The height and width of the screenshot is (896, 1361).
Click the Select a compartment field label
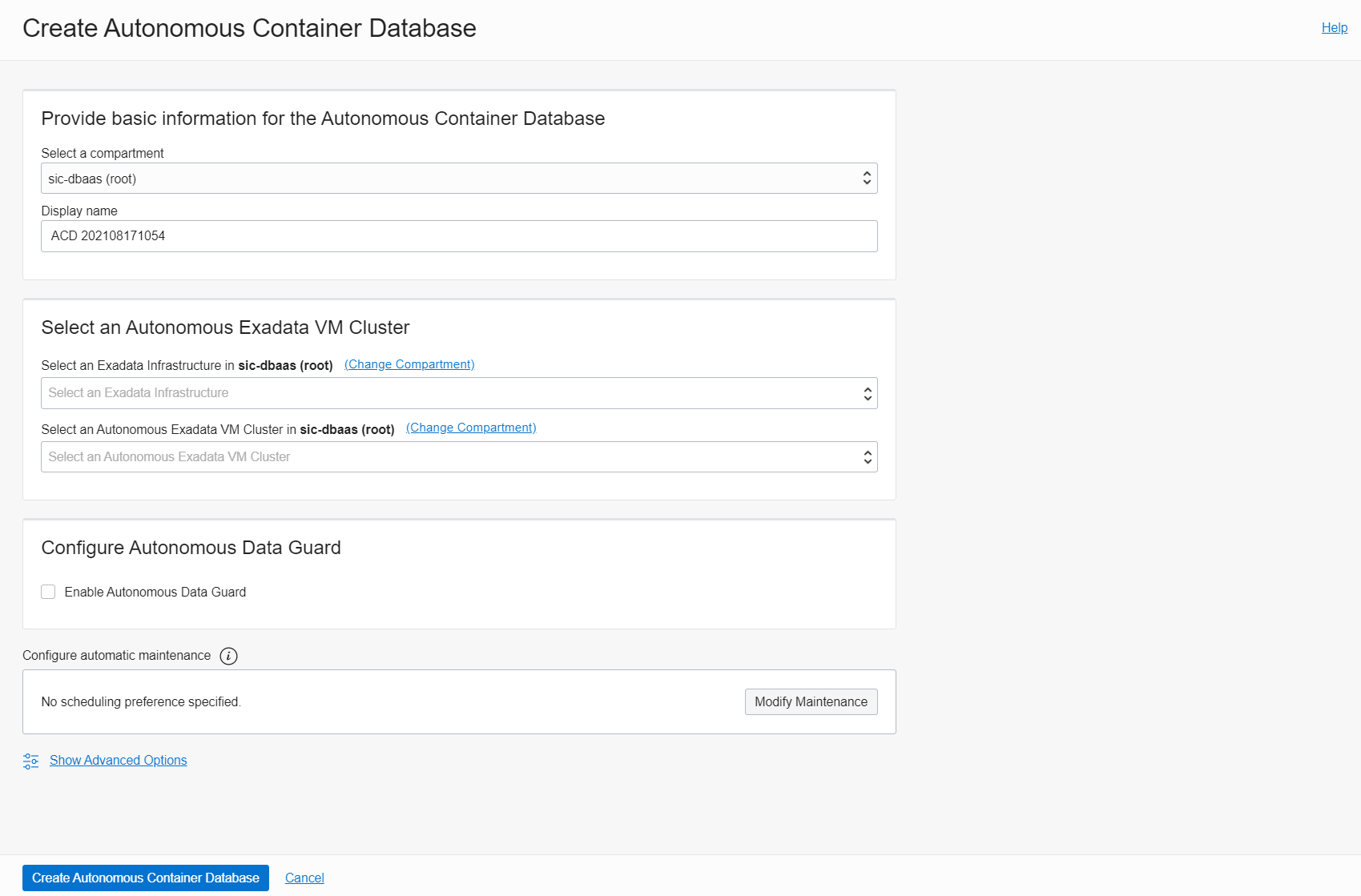[103, 153]
